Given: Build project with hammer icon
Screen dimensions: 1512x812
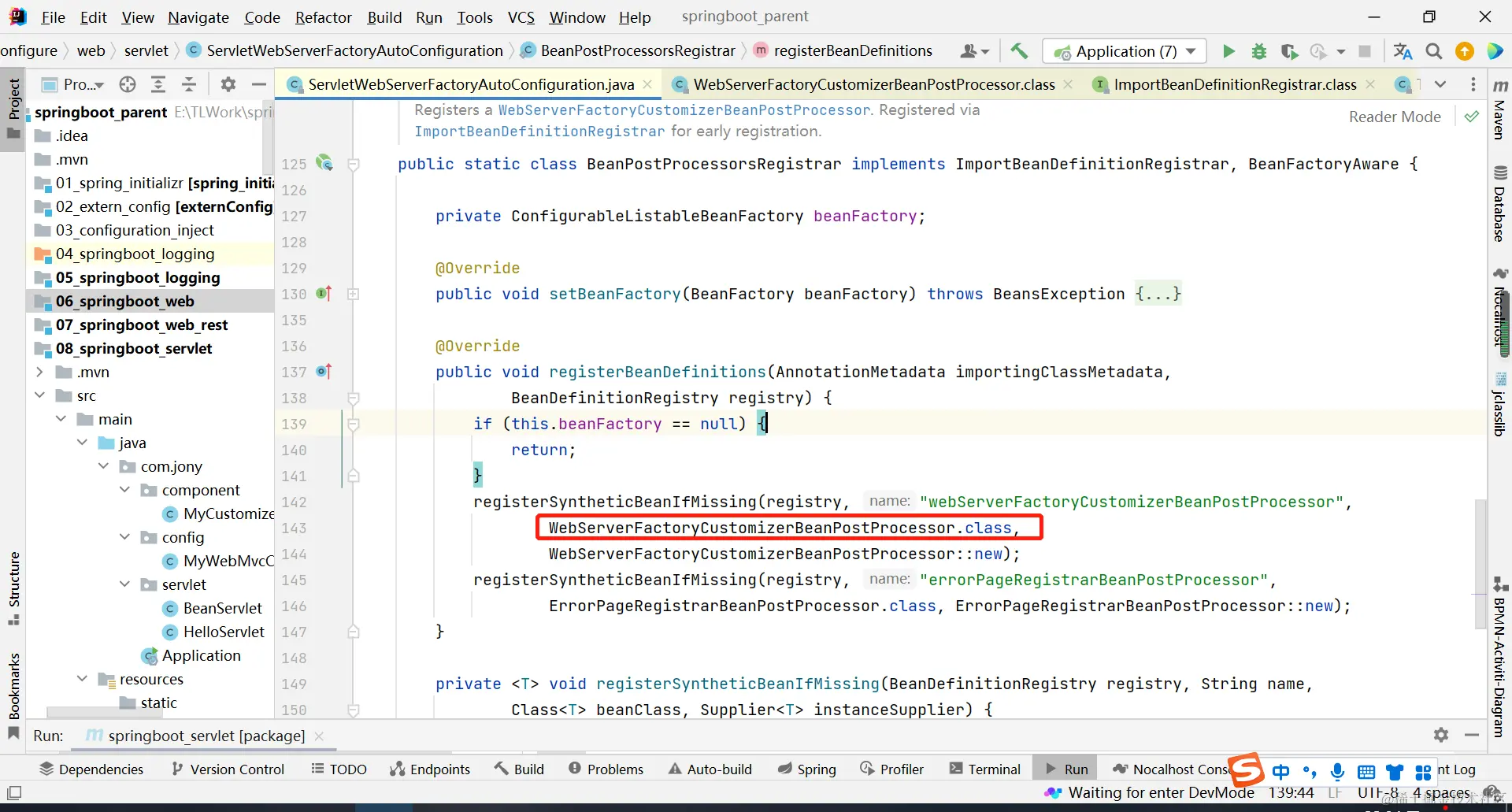Looking at the screenshot, I should point(1019,51).
